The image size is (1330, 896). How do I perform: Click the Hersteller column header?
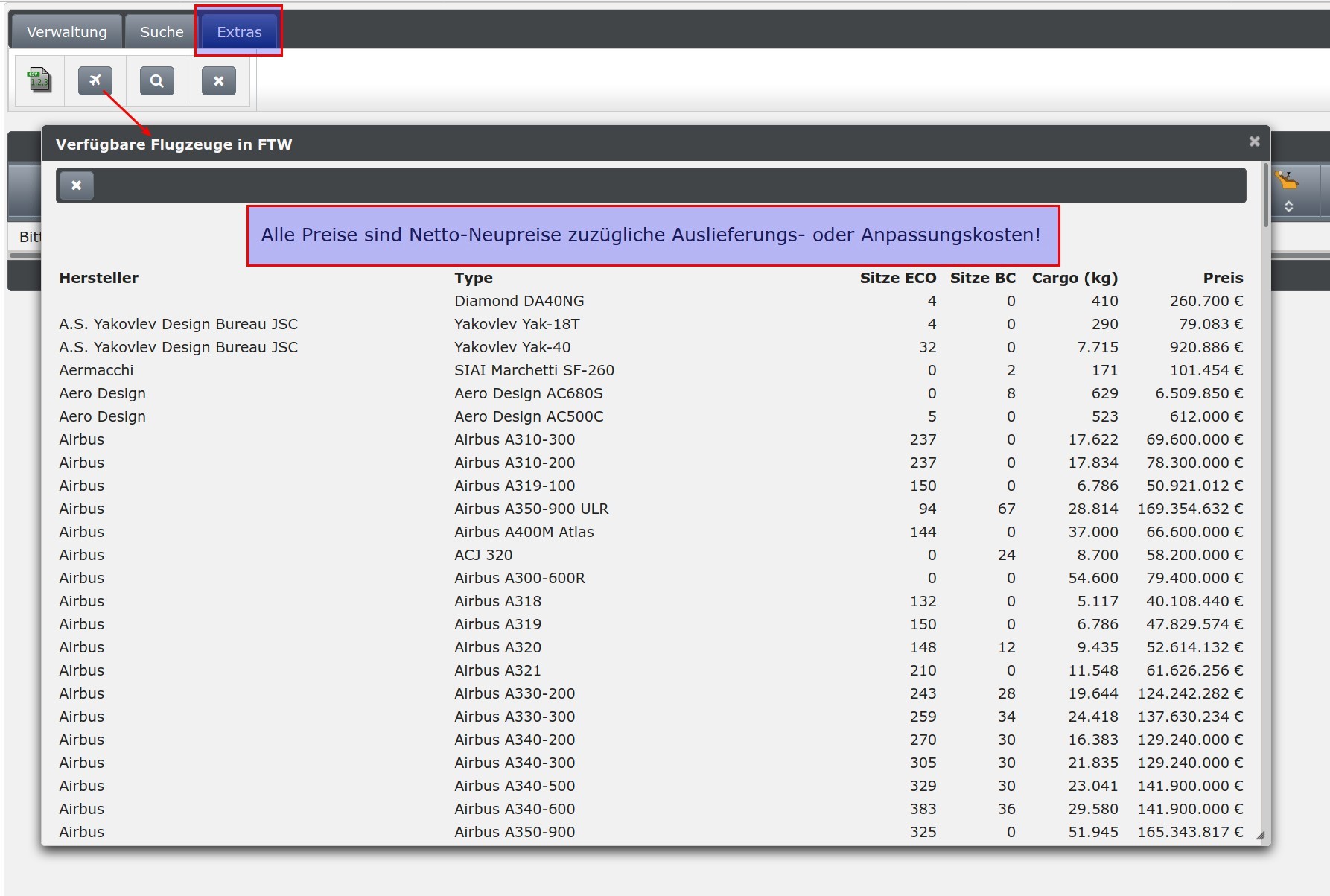pyautogui.click(x=99, y=278)
